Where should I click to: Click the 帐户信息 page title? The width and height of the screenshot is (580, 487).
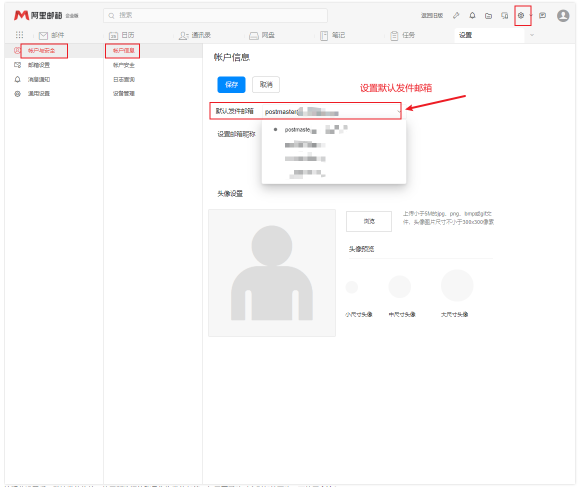point(232,57)
